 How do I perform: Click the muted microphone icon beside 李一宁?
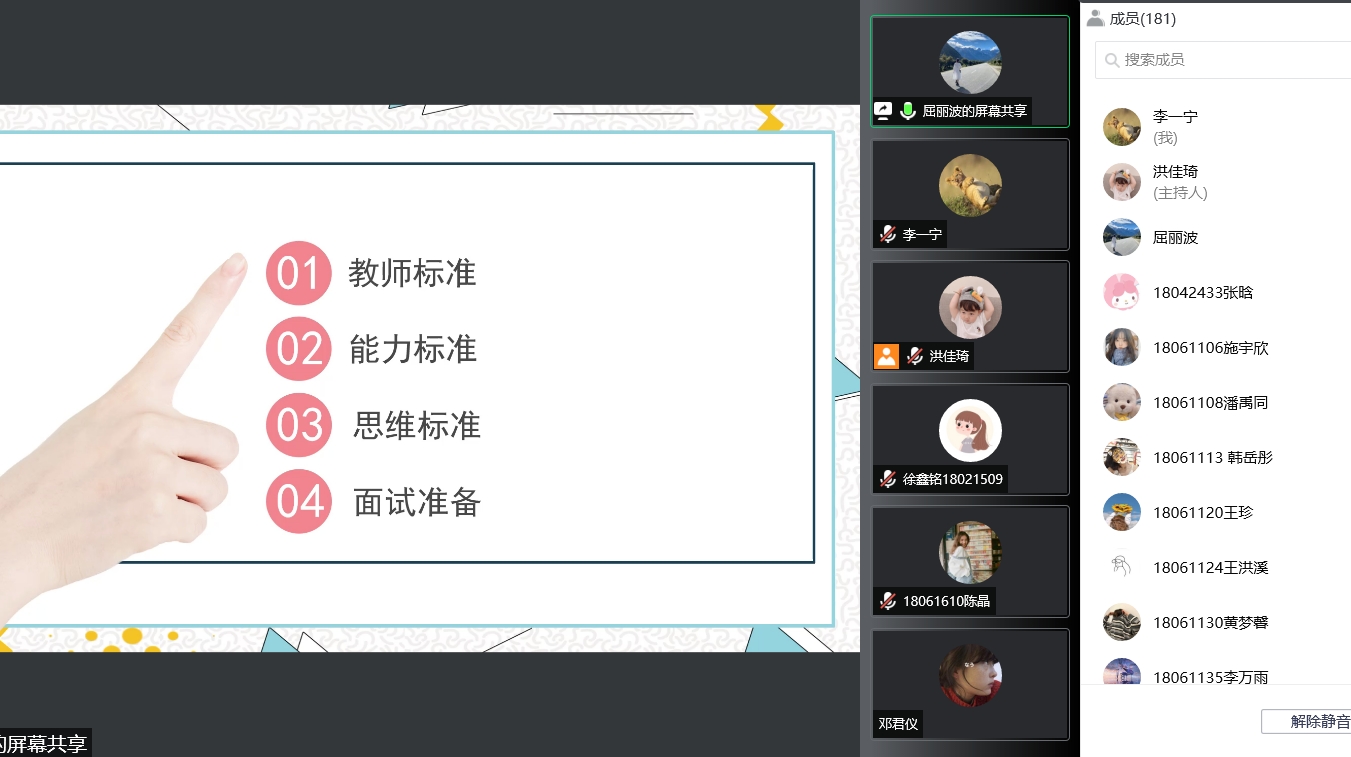[x=887, y=235]
